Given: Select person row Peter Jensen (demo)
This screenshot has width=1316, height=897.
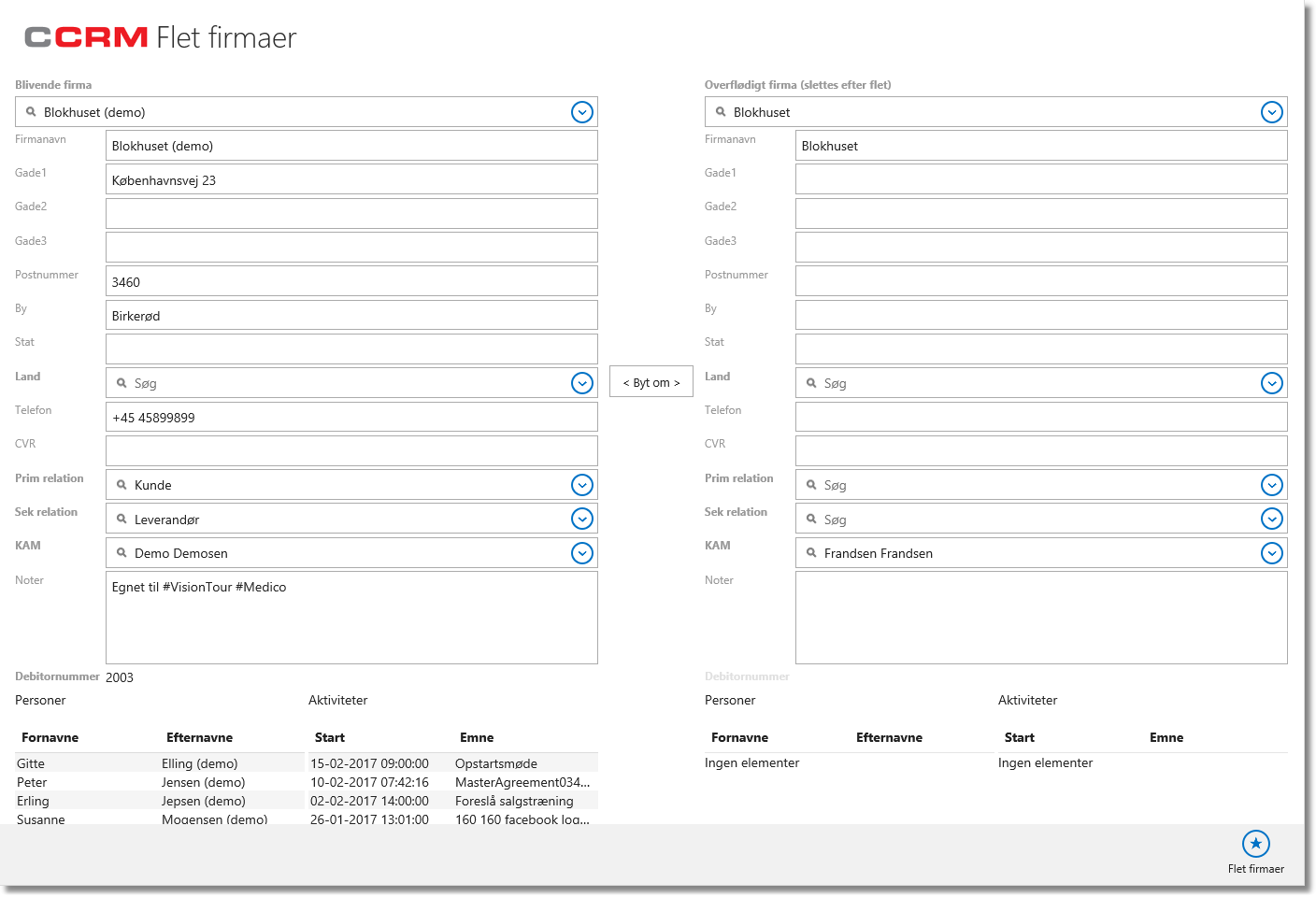Looking at the screenshot, I should 160,782.
